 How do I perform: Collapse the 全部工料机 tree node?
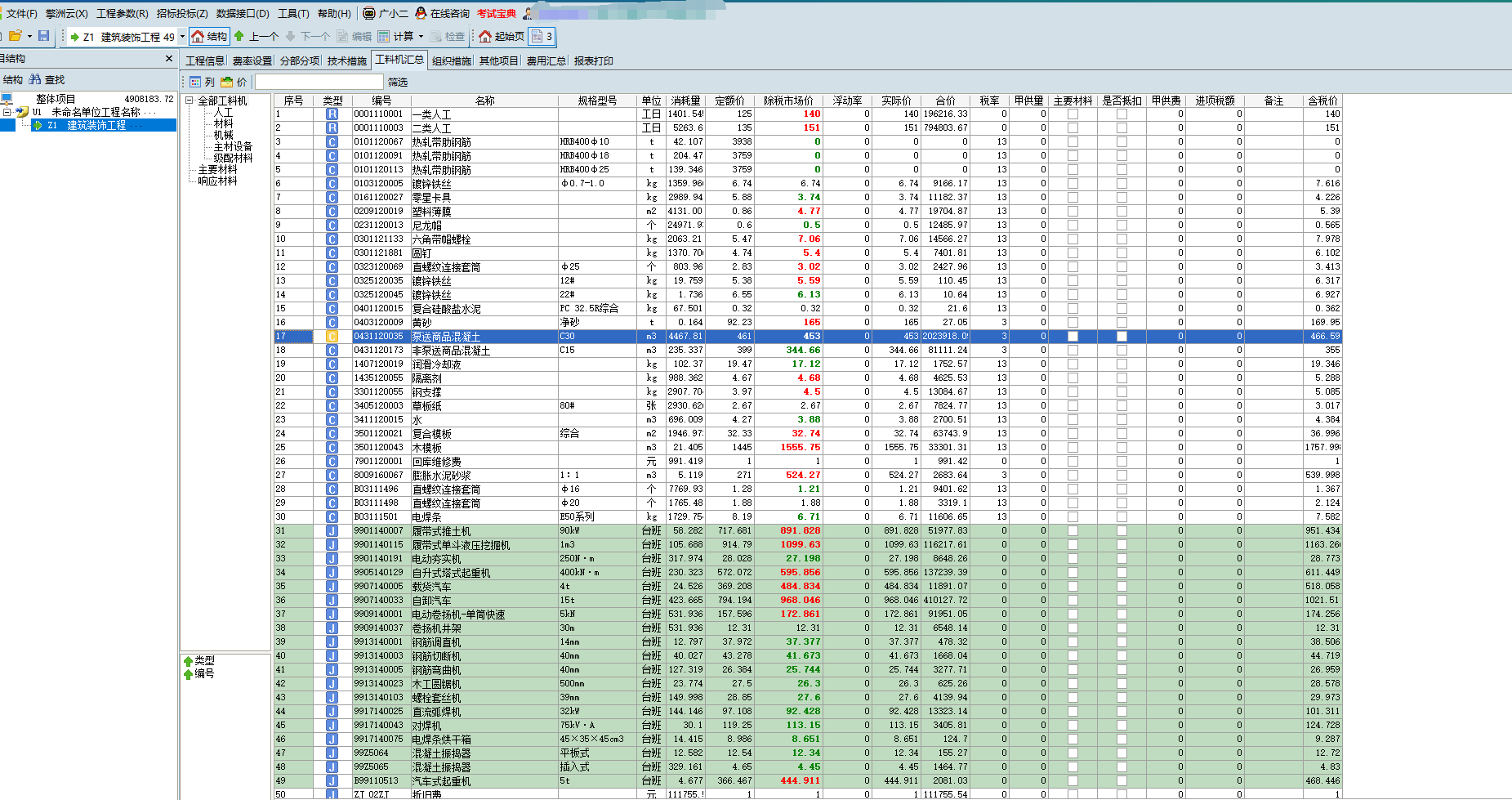click(190, 101)
